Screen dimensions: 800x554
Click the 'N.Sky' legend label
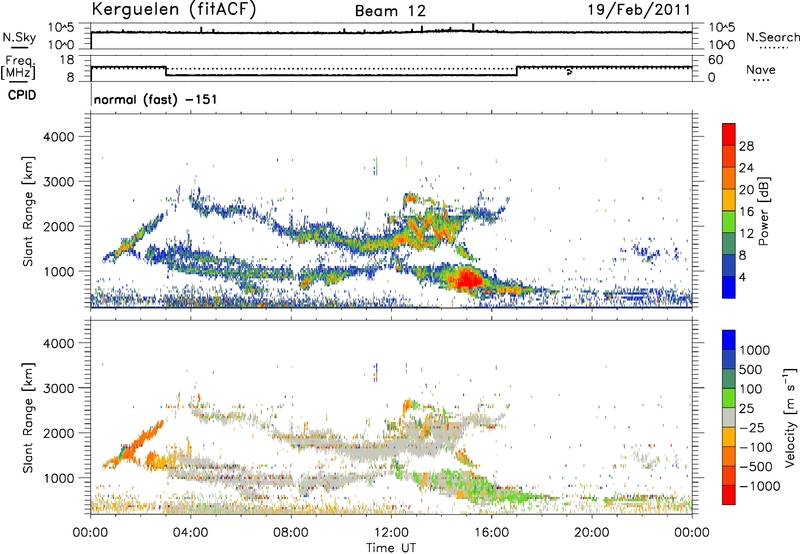click(19, 37)
